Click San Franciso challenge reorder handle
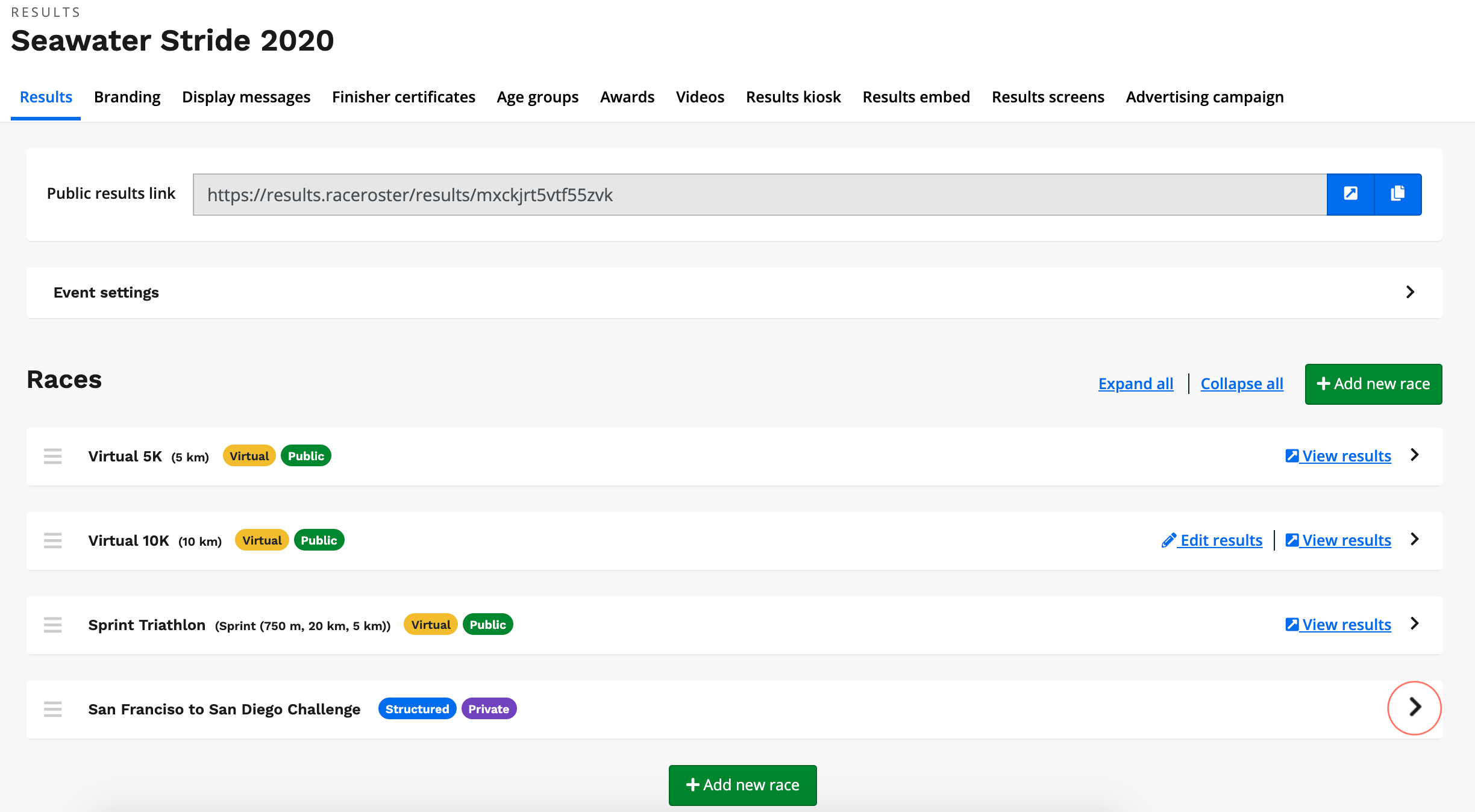The image size is (1475, 812). point(53,709)
